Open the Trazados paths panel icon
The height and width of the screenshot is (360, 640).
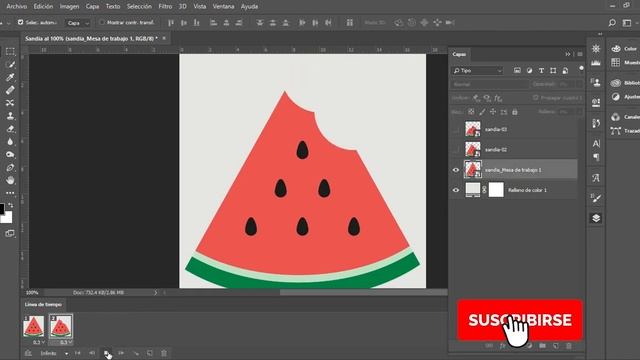point(616,131)
